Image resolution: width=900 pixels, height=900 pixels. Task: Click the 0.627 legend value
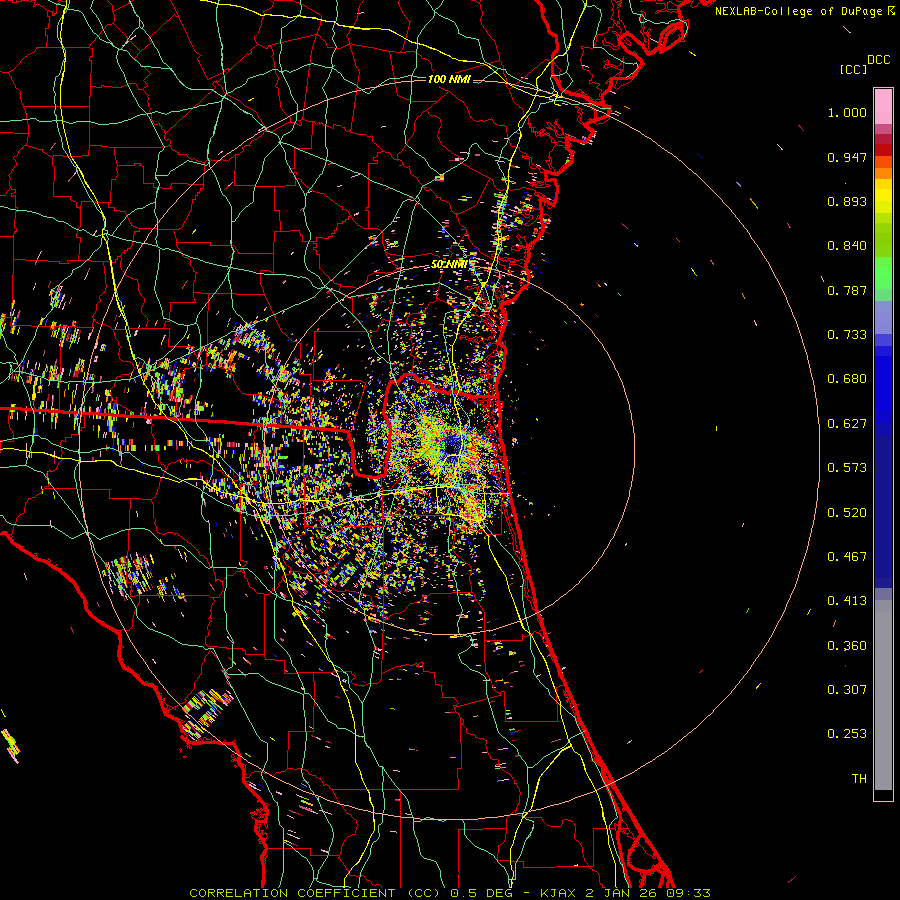[847, 424]
